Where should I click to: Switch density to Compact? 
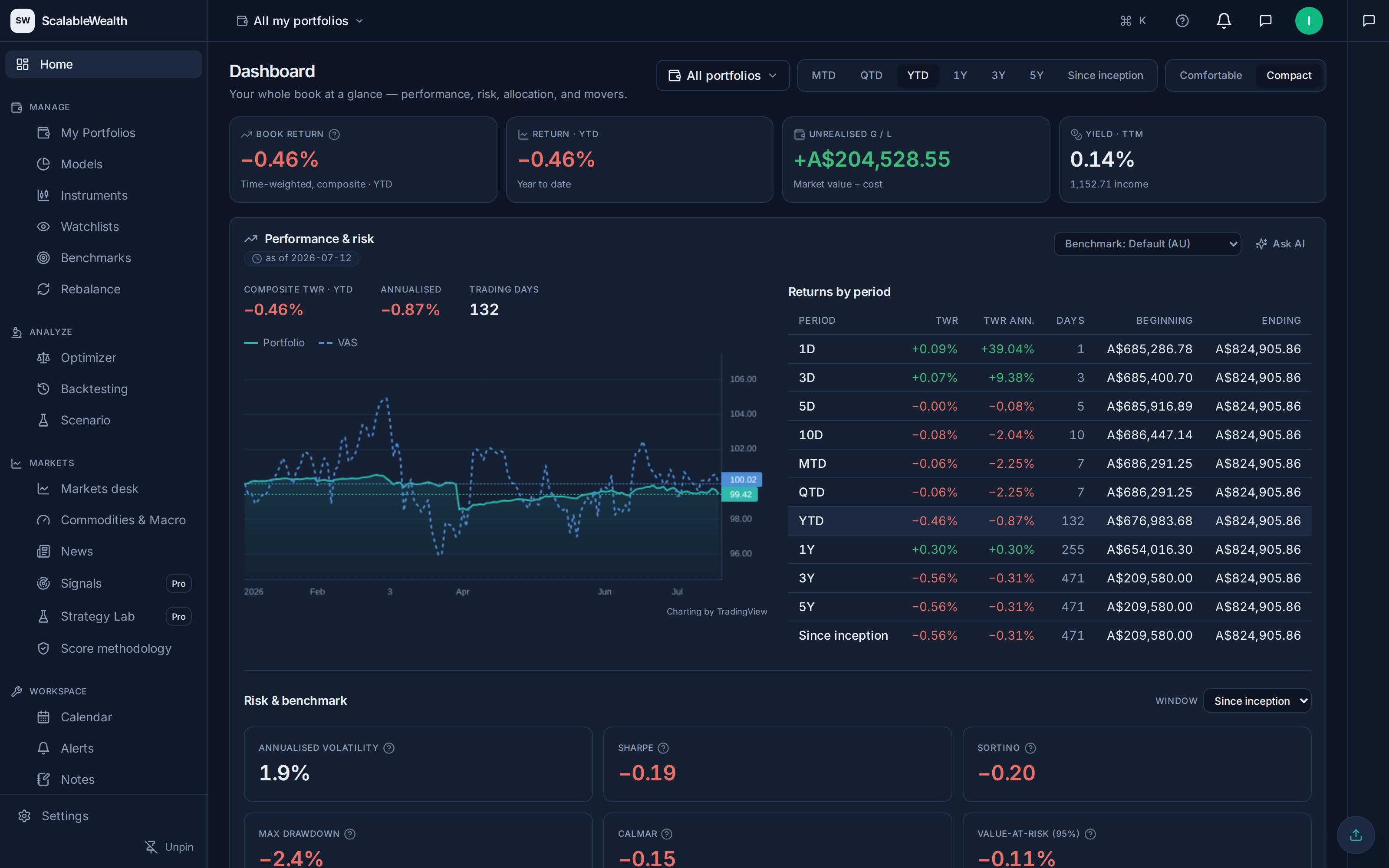click(x=1289, y=75)
